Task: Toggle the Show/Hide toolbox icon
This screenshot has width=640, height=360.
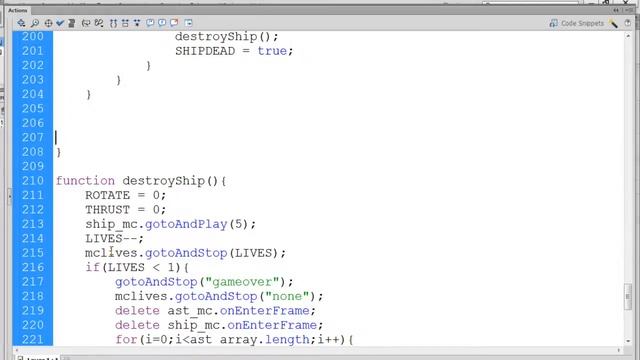Action: pos(188,23)
